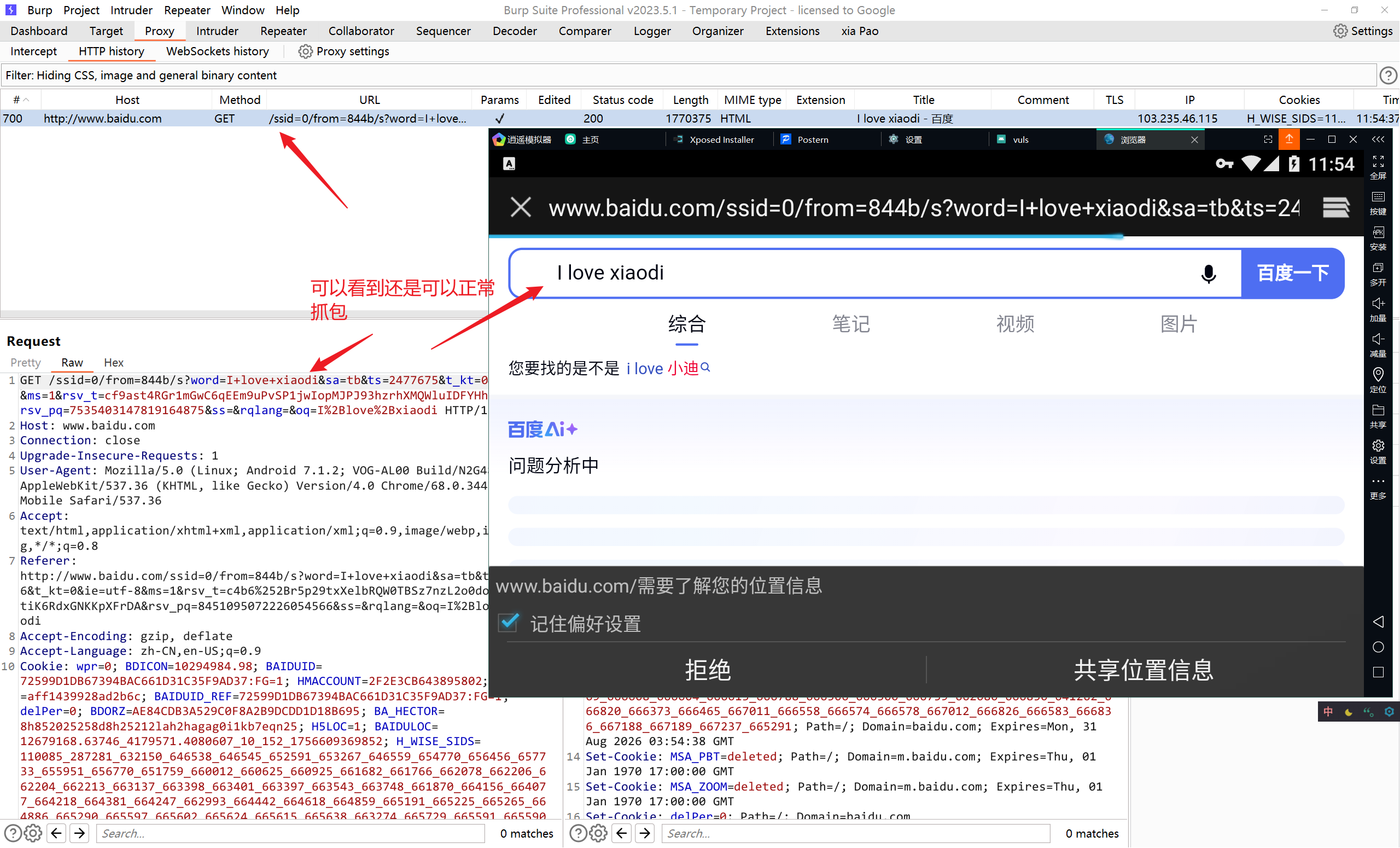Click the emulator volume up (加量) icon

point(1378,308)
